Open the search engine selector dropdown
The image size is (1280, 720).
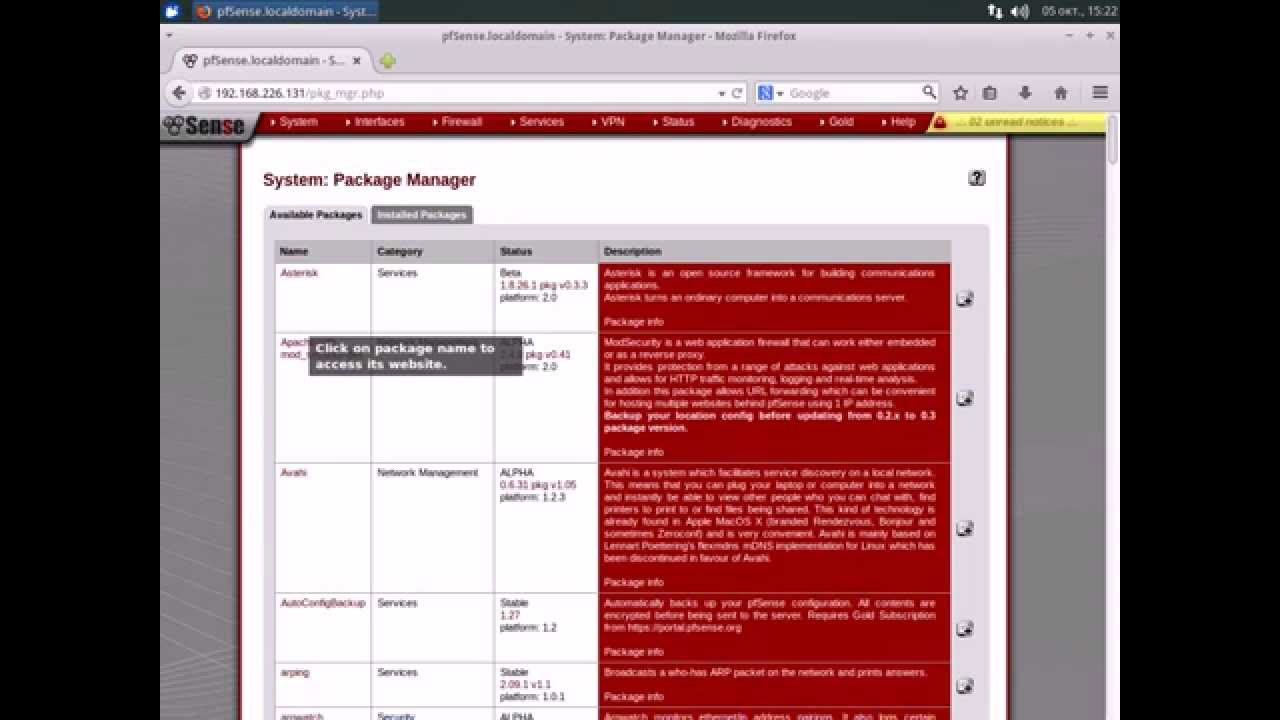point(770,93)
